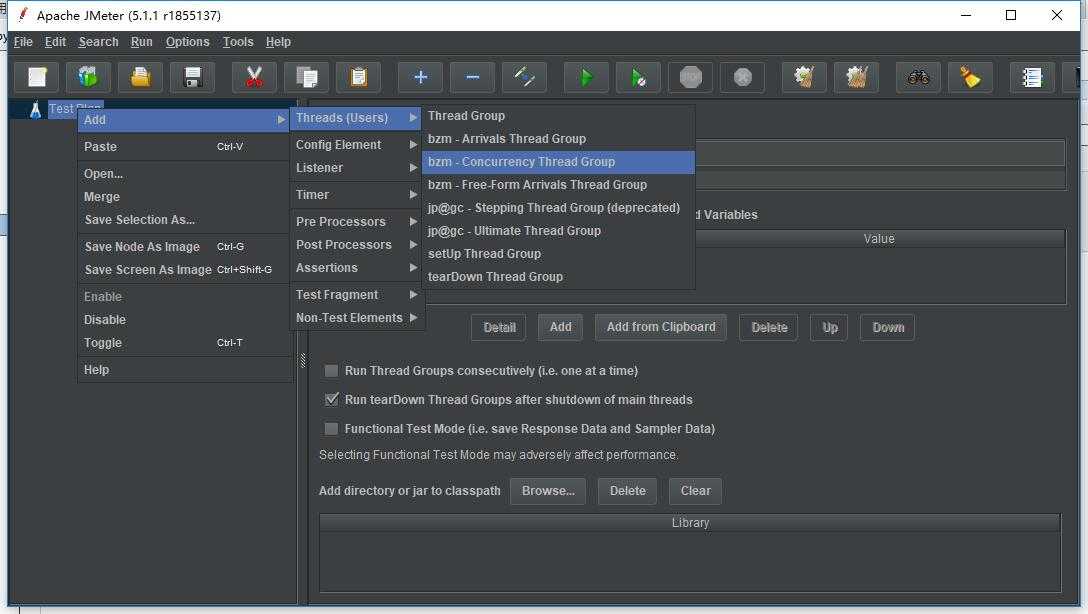Click the Copy toolbar icon
The height and width of the screenshot is (614, 1088).
(306, 77)
